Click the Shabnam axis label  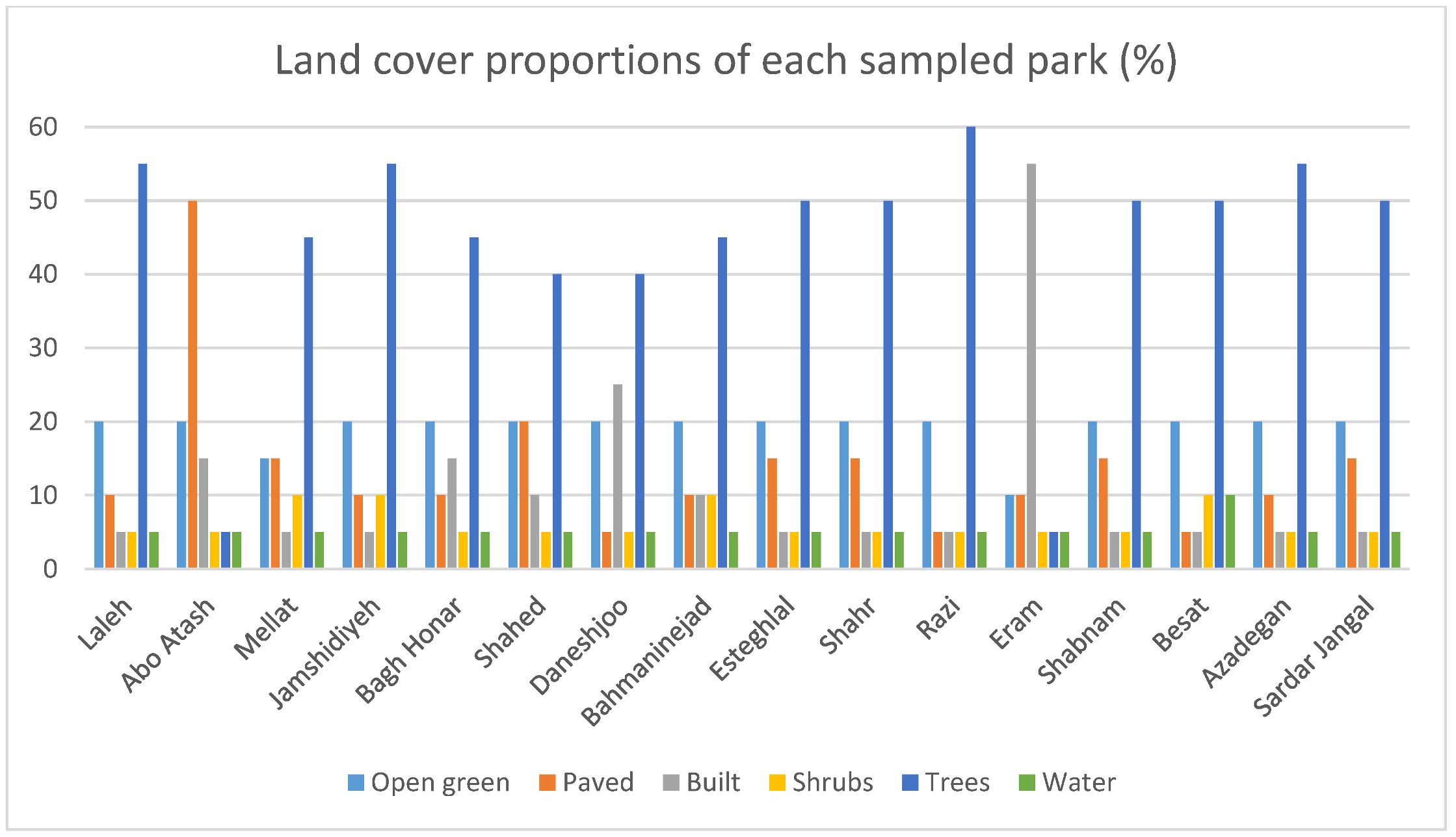coord(1082,641)
